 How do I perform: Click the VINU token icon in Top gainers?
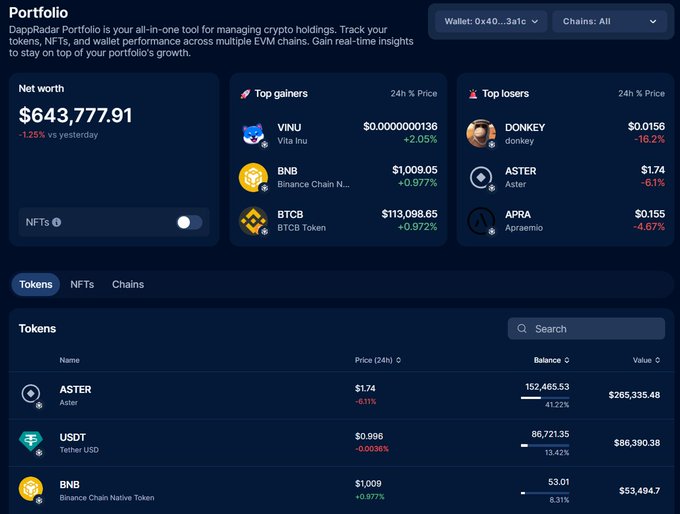pyautogui.click(x=253, y=134)
